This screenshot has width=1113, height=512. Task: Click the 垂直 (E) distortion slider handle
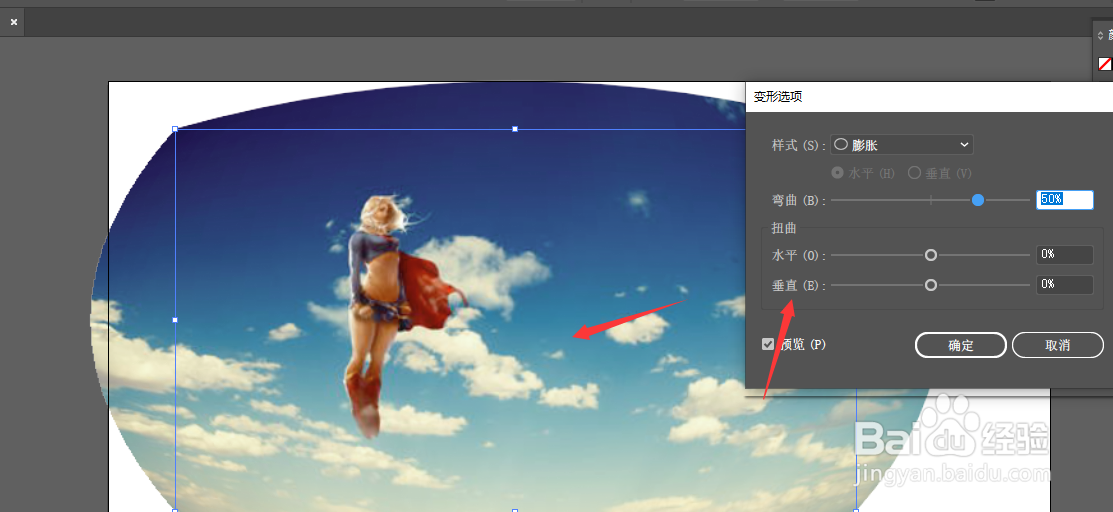pyautogui.click(x=931, y=285)
